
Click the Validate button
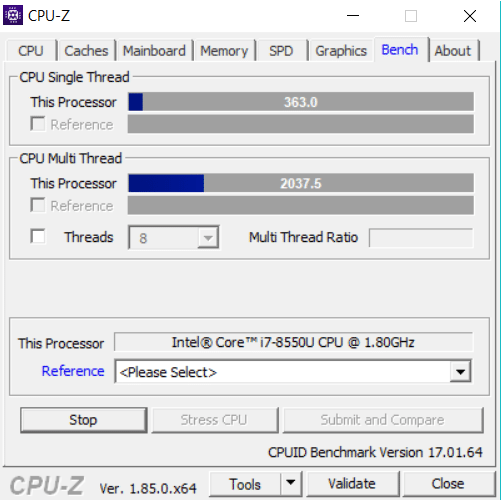pos(352,483)
